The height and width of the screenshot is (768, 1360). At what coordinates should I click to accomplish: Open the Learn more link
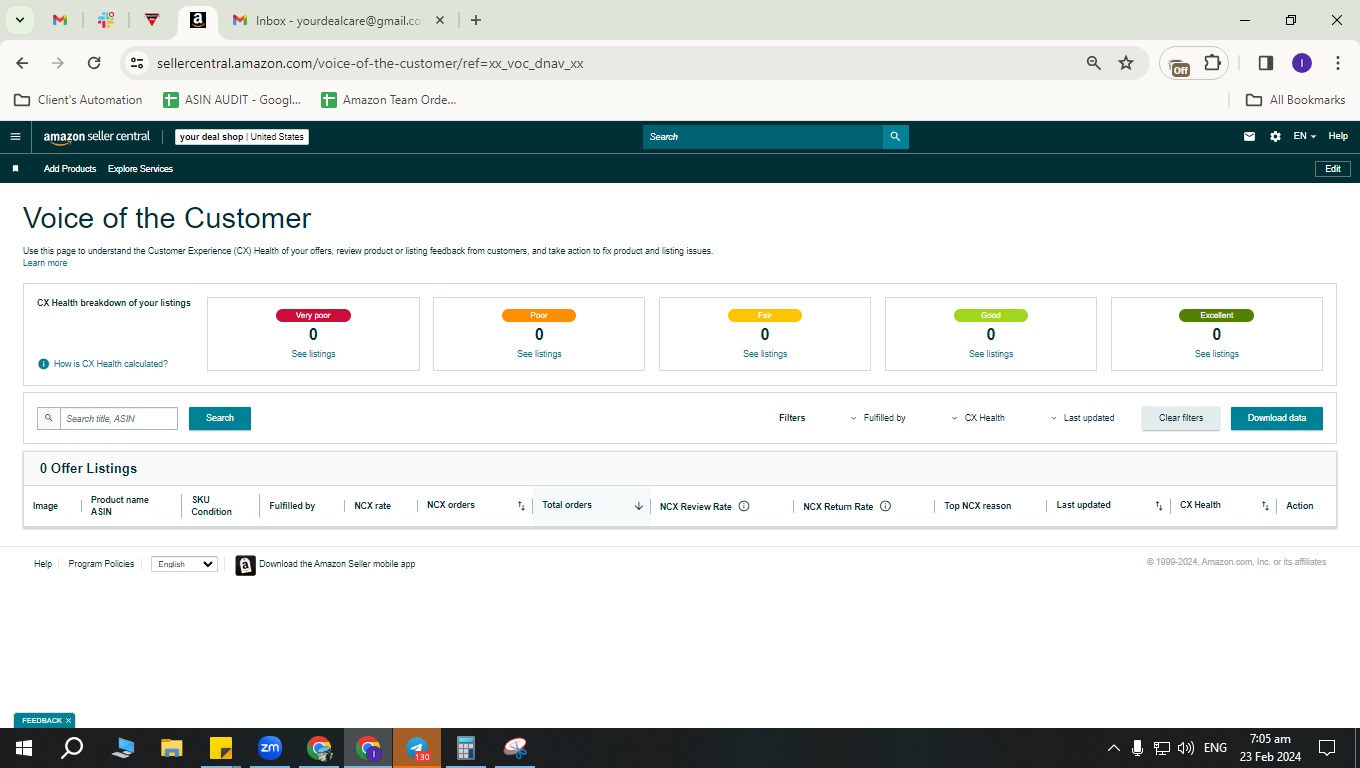tap(45, 263)
